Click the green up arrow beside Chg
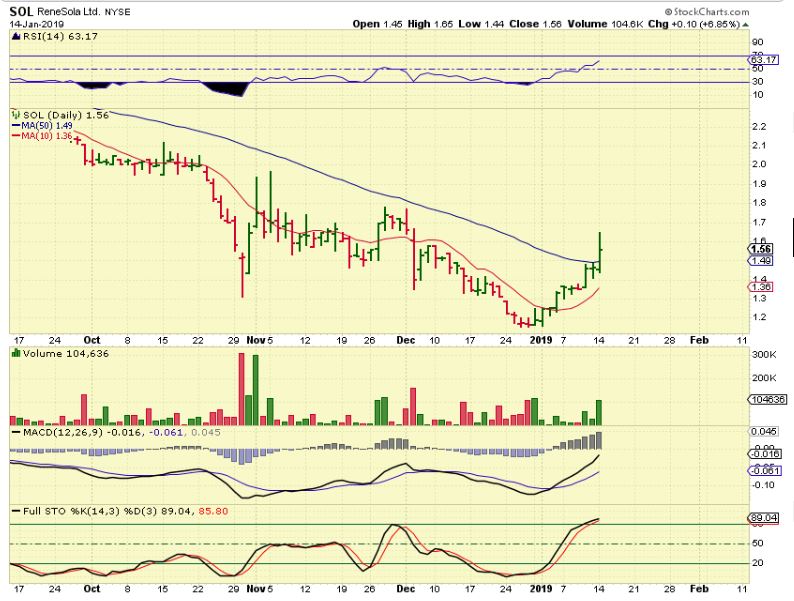 tap(745, 24)
